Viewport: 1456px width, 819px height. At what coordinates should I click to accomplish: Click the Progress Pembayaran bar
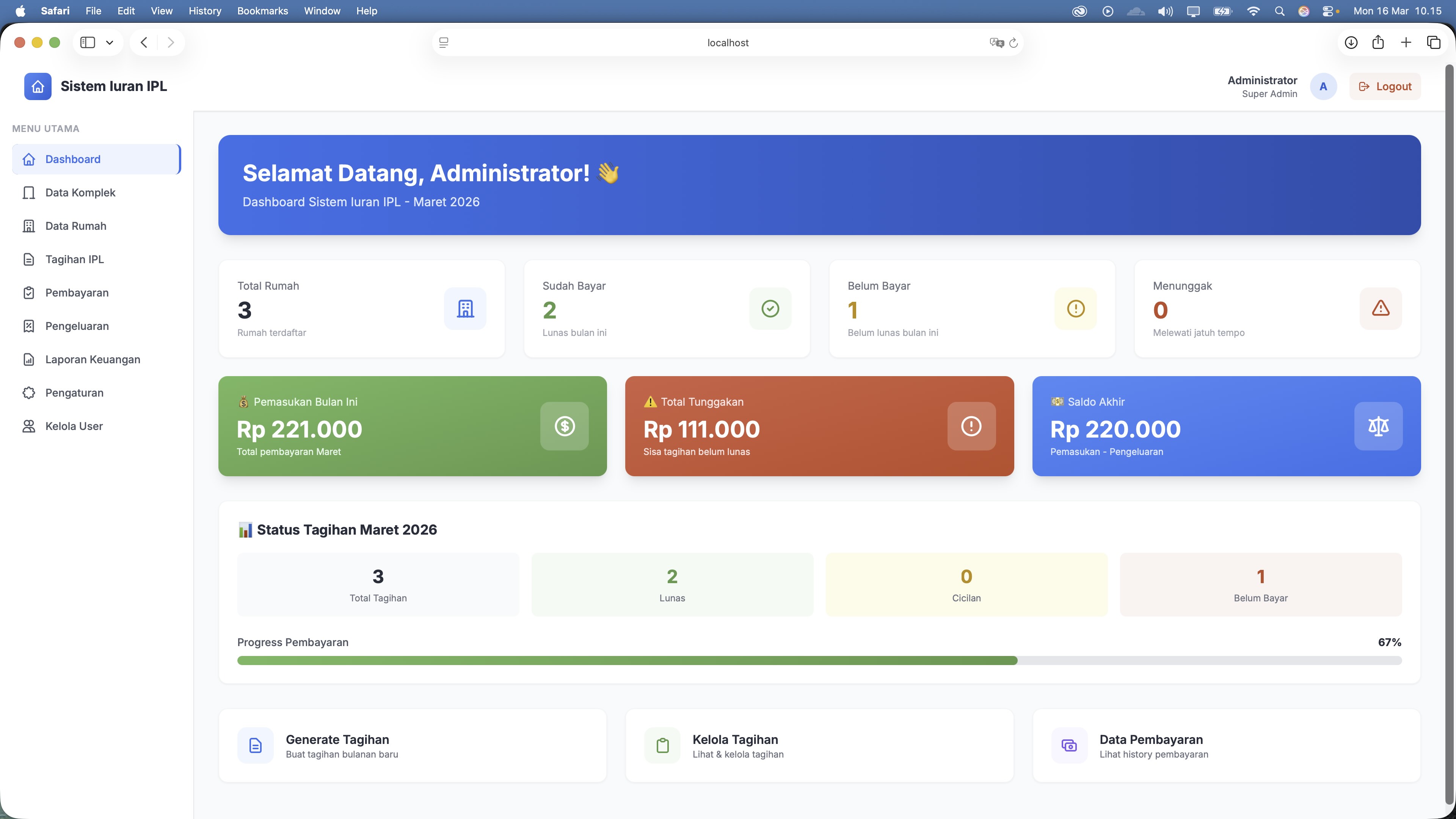pos(819,661)
